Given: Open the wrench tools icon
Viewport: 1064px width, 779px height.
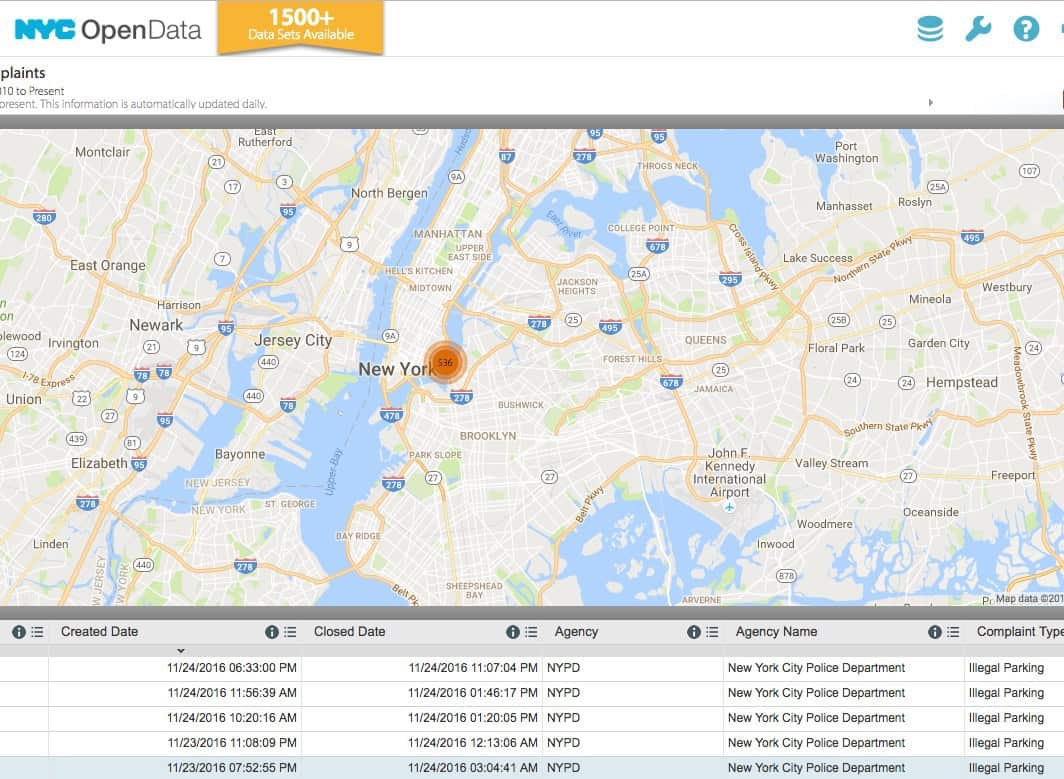Looking at the screenshot, I should coord(978,29).
